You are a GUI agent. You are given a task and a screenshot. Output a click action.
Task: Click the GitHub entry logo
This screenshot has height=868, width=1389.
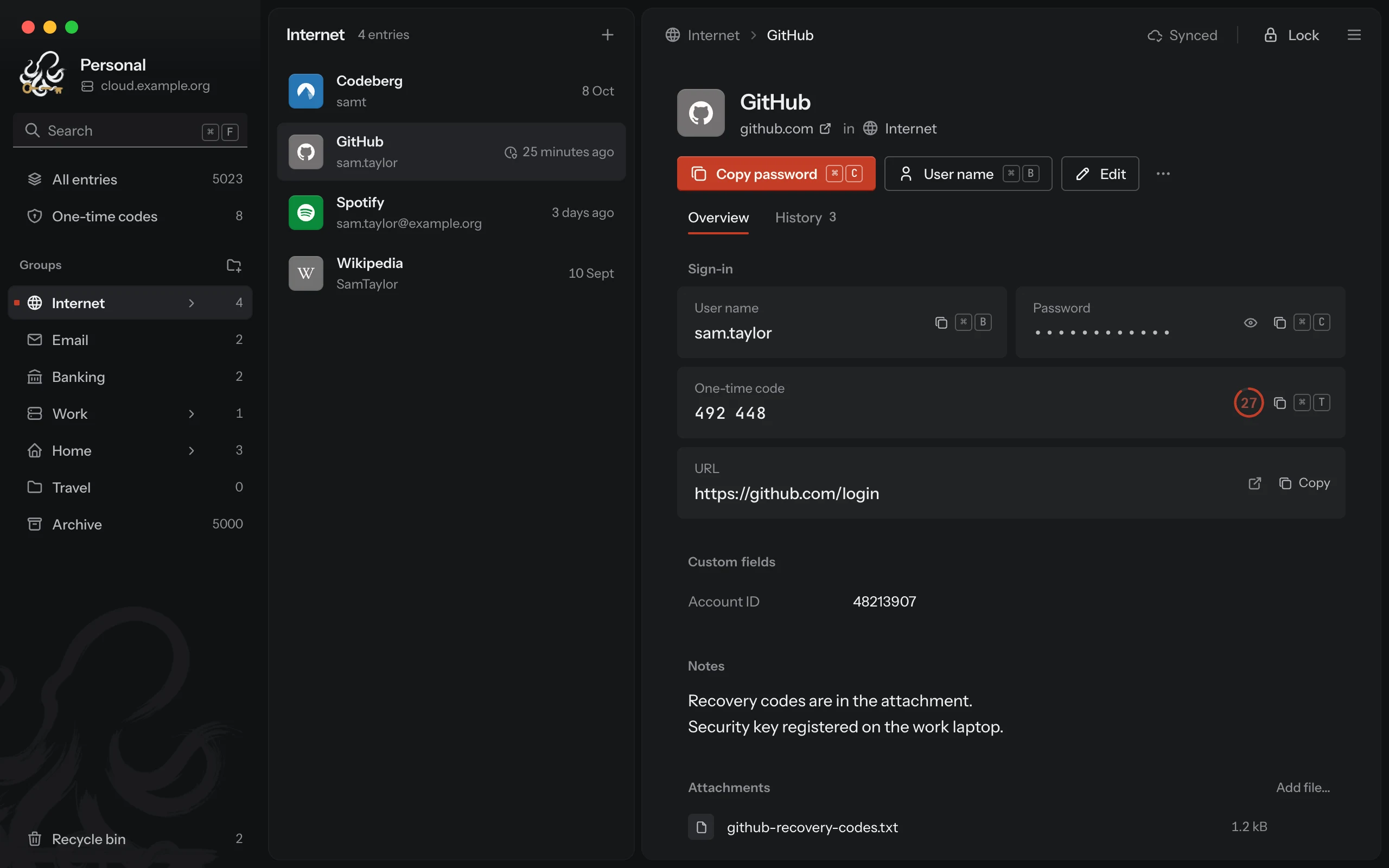701,112
